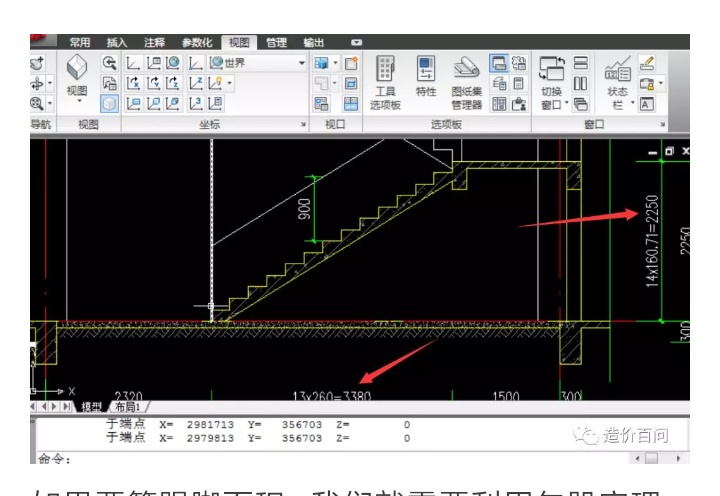Select the 布局1 layout tab
The height and width of the screenshot is (496, 720).
click(126, 407)
